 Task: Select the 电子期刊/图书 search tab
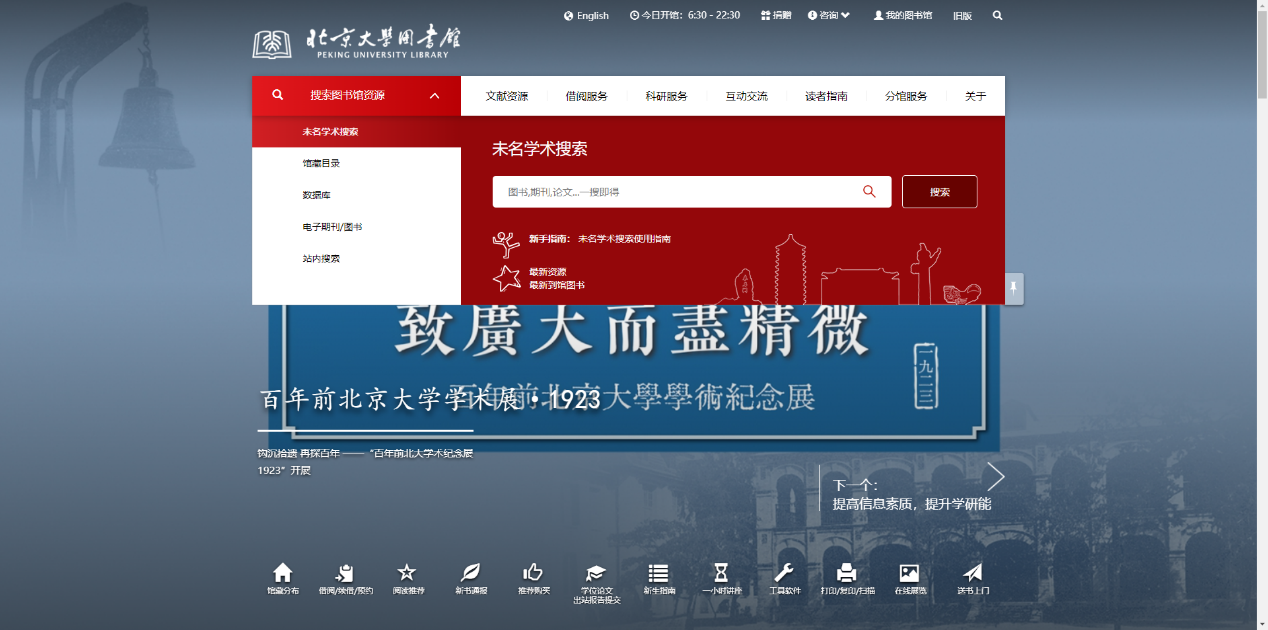tap(357, 227)
